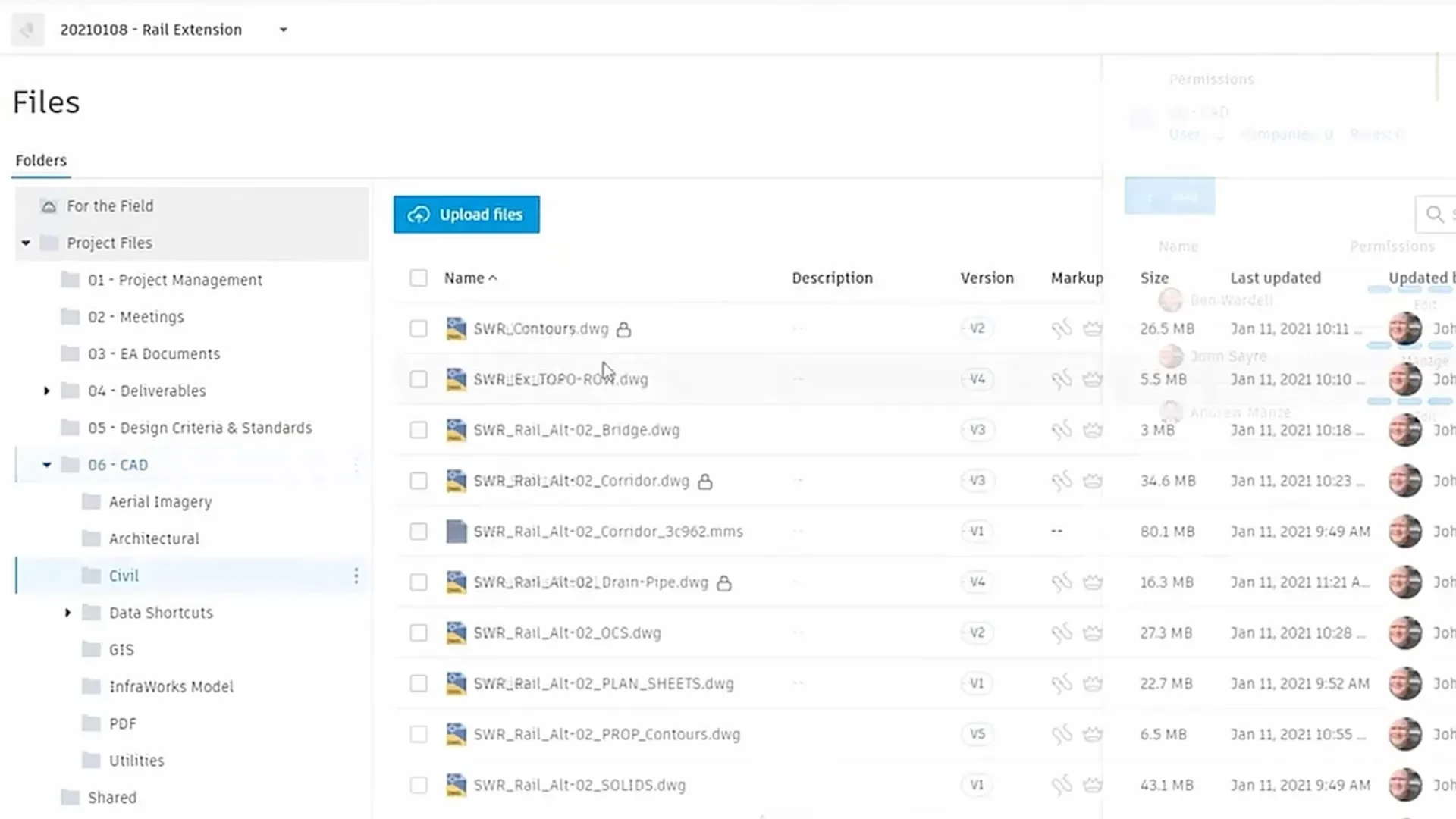Select the Aerial Imagery folder
Image resolution: width=1456 pixels, height=819 pixels.
[x=160, y=502]
